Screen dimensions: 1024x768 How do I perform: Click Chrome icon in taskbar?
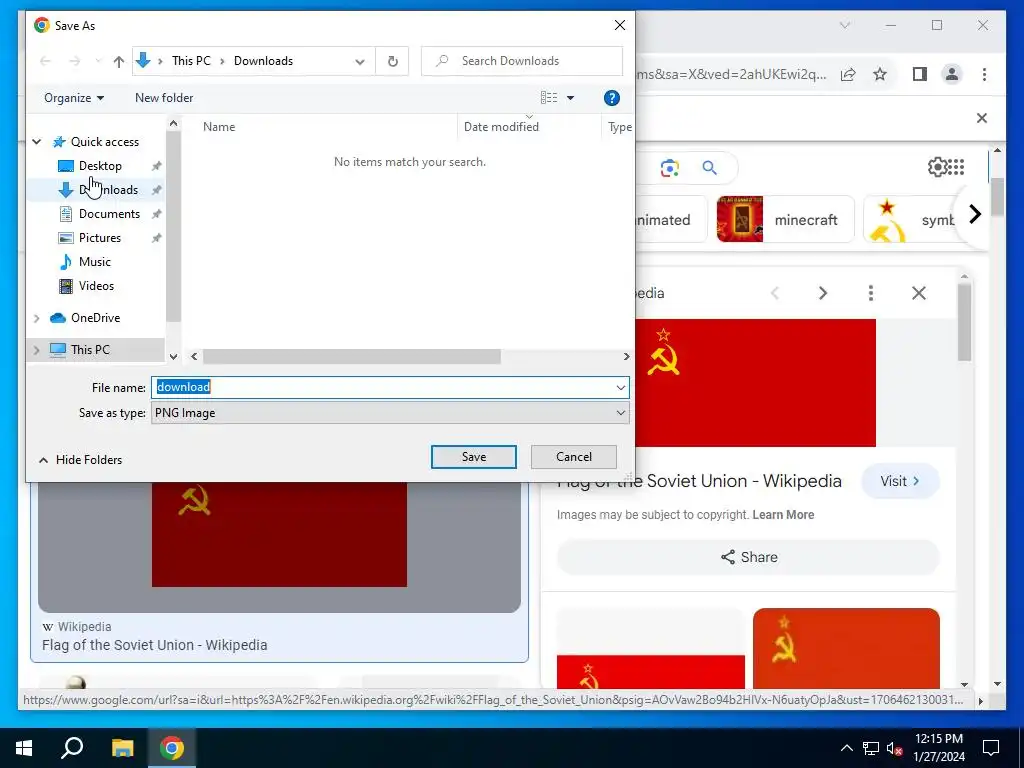(x=172, y=747)
